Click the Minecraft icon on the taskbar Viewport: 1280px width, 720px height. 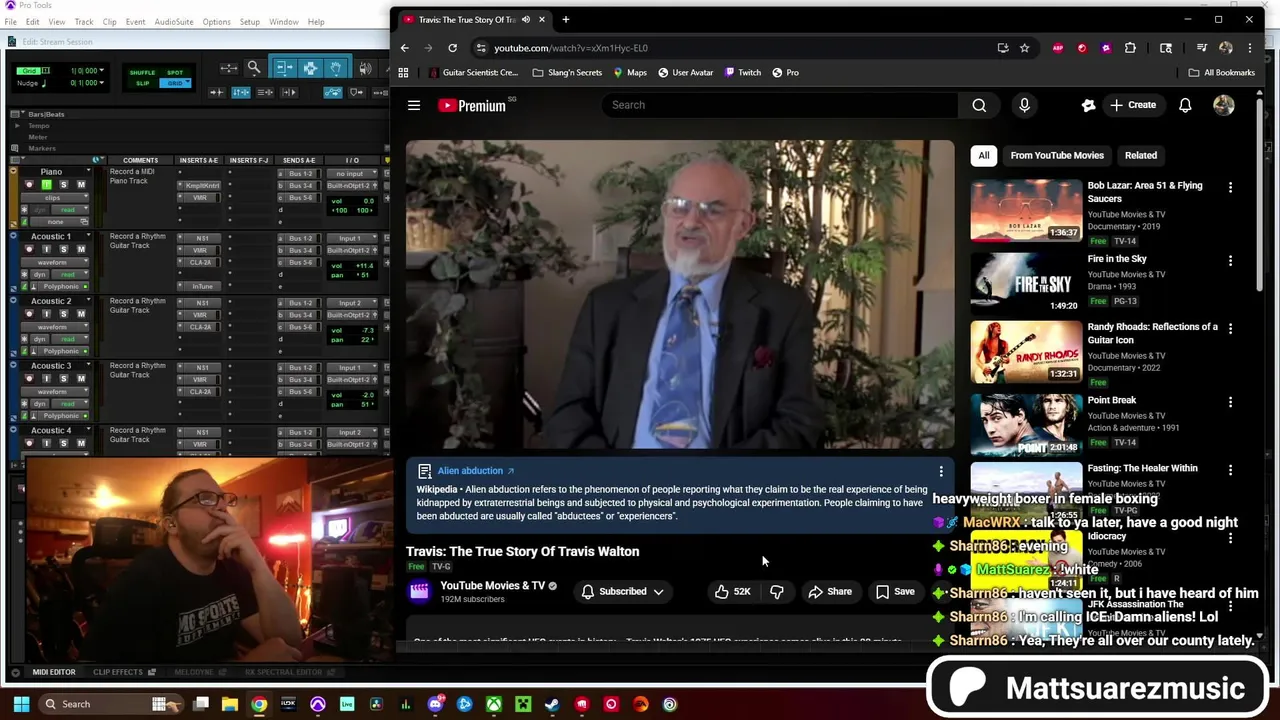523,704
